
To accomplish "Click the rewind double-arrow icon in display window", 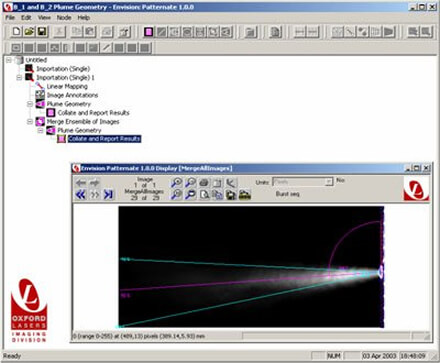I will click(x=81, y=194).
